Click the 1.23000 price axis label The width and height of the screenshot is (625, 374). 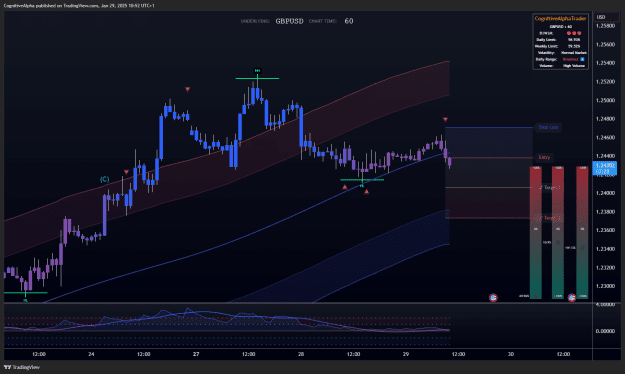click(x=605, y=286)
